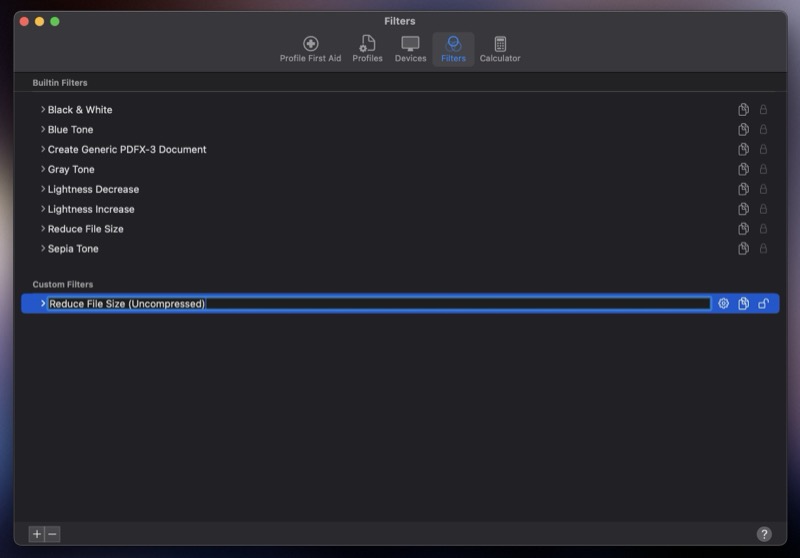This screenshot has width=800, height=558.
Task: Expand the Lightness Increase filter
Action: pyautogui.click(x=43, y=209)
